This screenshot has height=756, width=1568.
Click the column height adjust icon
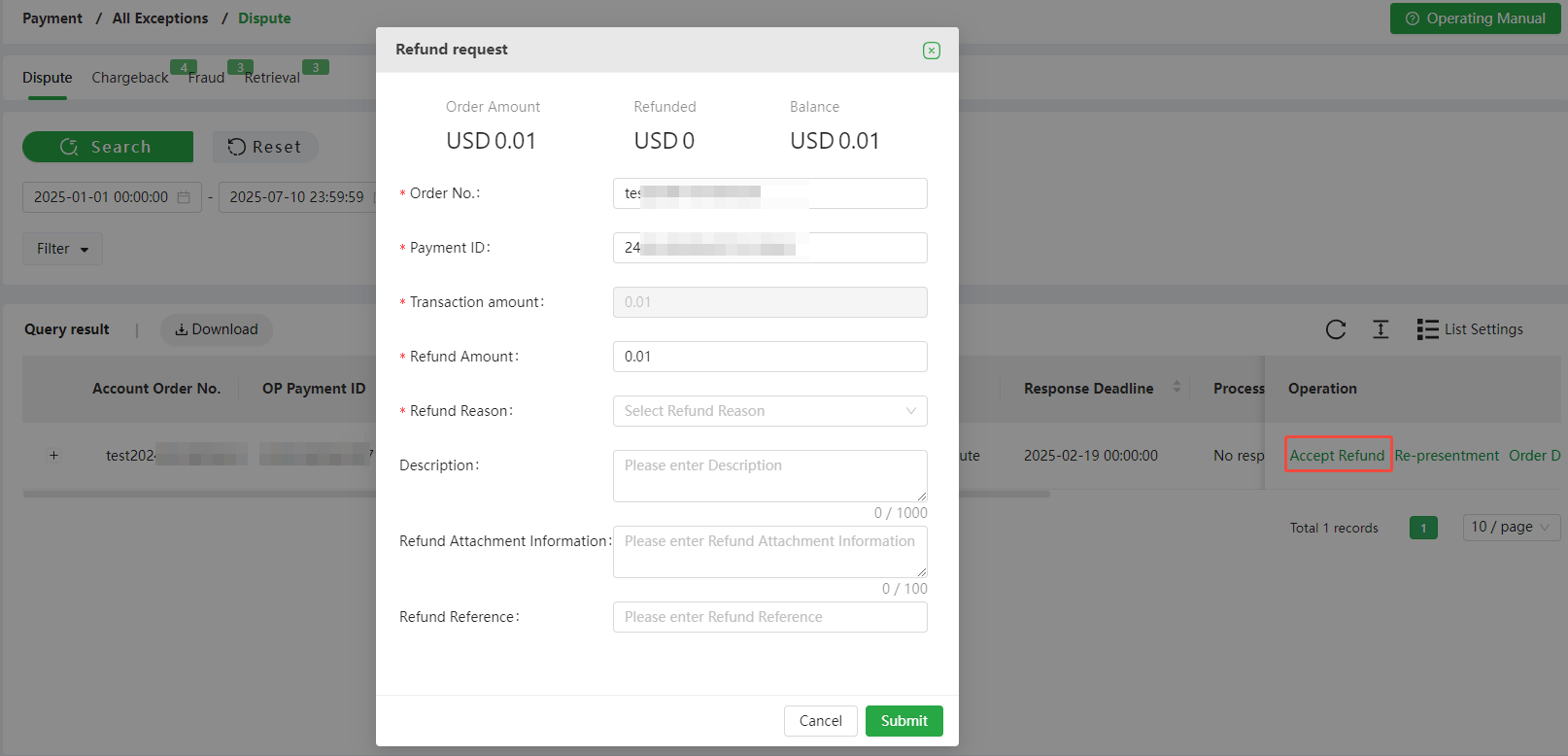pyautogui.click(x=1381, y=329)
